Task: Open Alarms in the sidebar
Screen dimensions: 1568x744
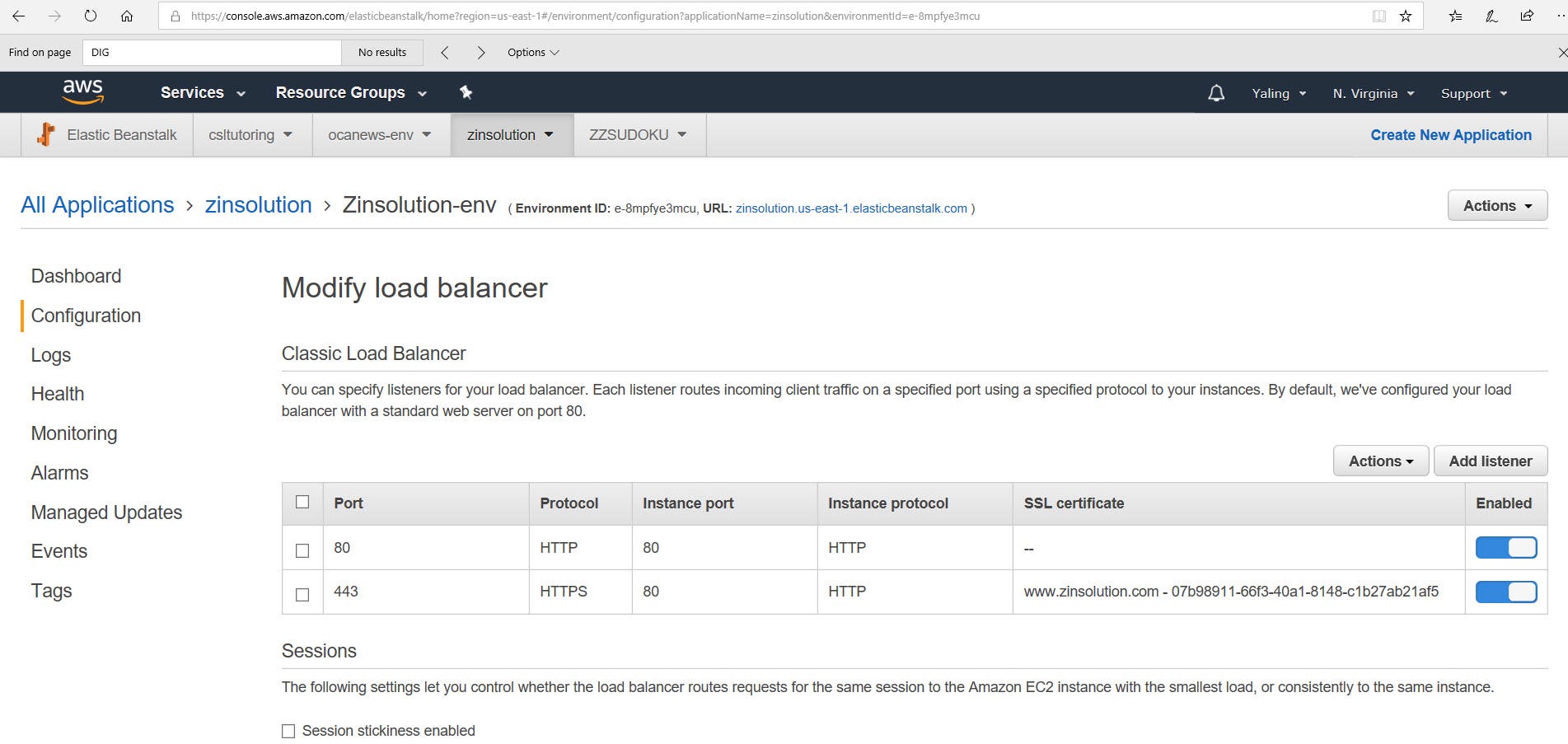Action: click(x=59, y=473)
